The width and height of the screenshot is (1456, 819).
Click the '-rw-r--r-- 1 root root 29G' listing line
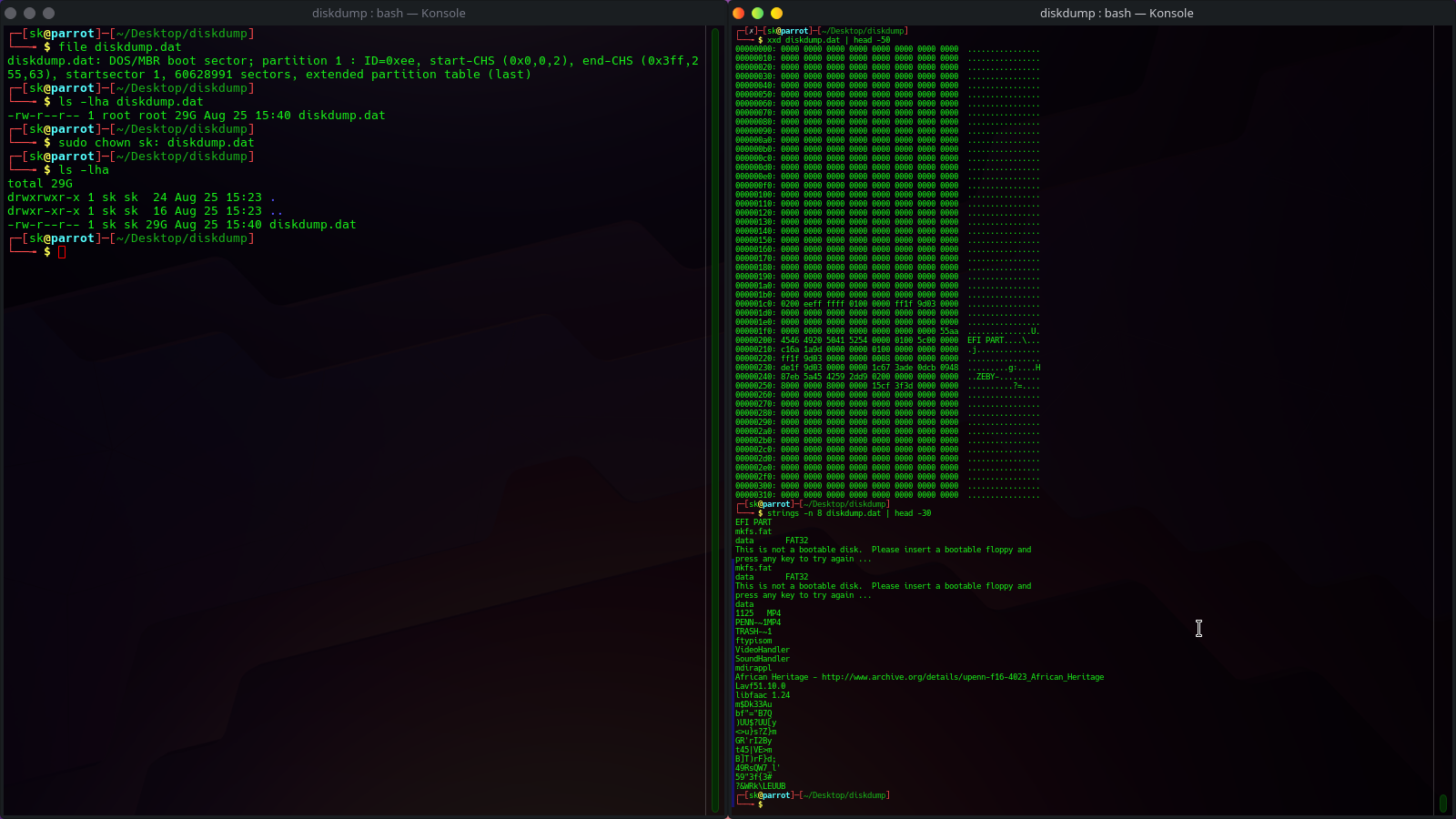click(x=197, y=116)
